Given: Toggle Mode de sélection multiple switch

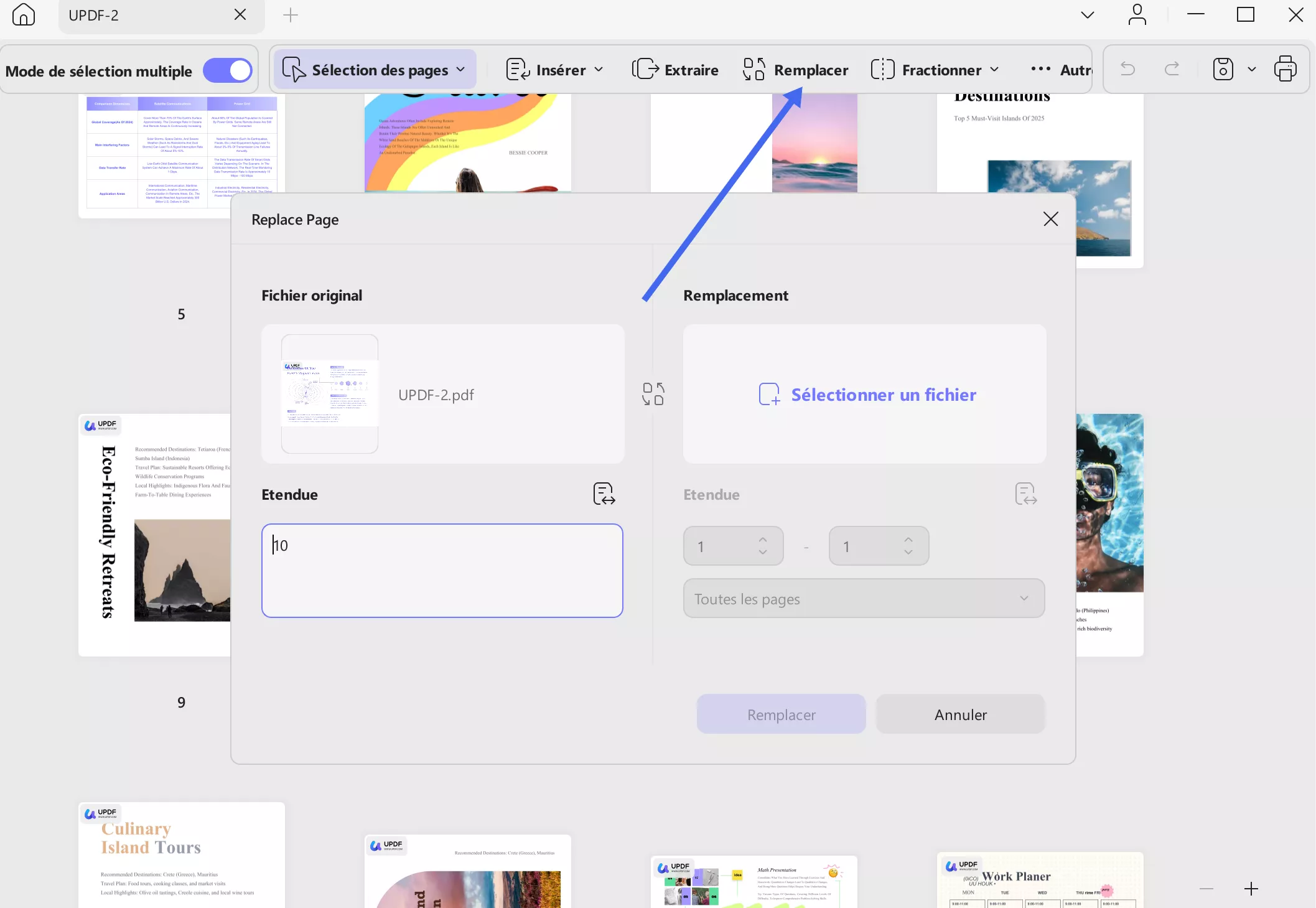Looking at the screenshot, I should (x=228, y=70).
